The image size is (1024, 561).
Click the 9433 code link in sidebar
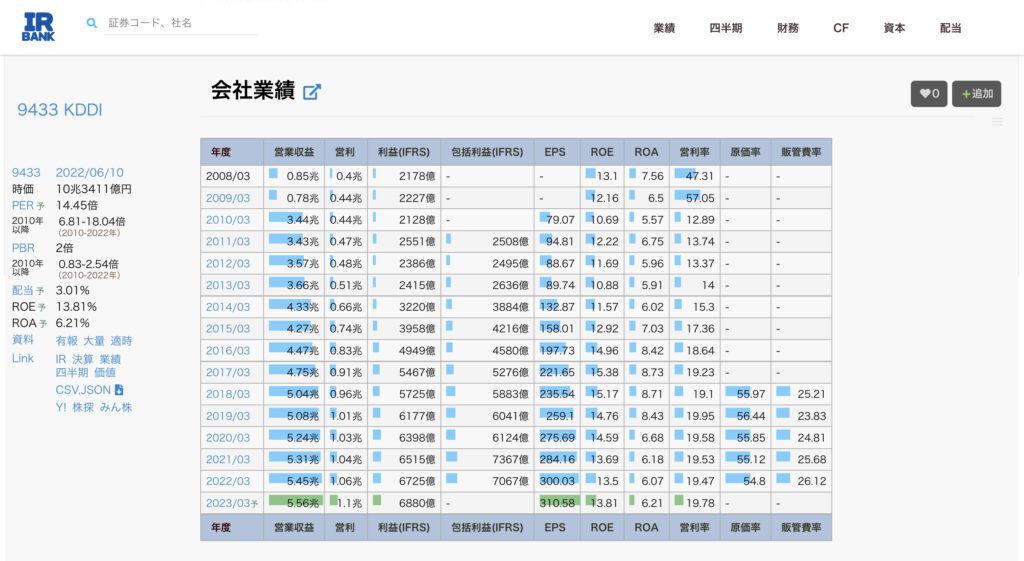point(26,172)
